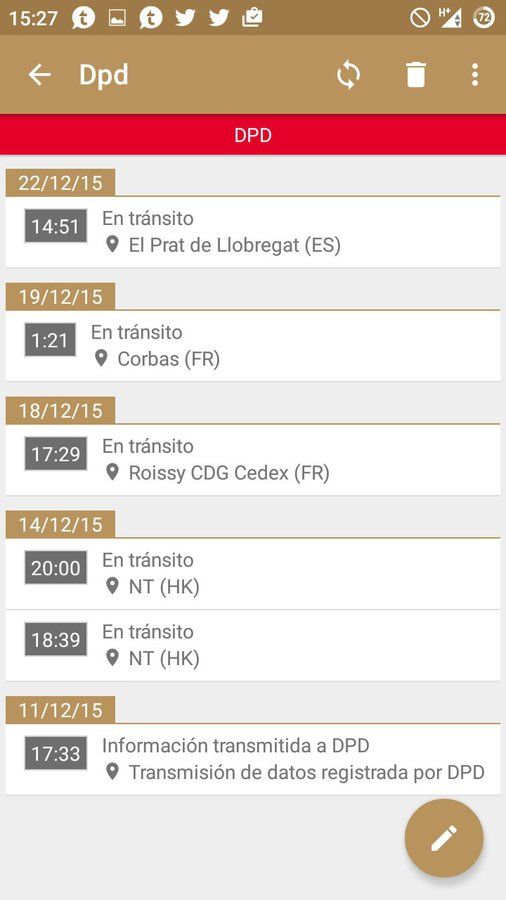Open the three-dot overflow menu
The height and width of the screenshot is (900, 506).
pos(474,75)
